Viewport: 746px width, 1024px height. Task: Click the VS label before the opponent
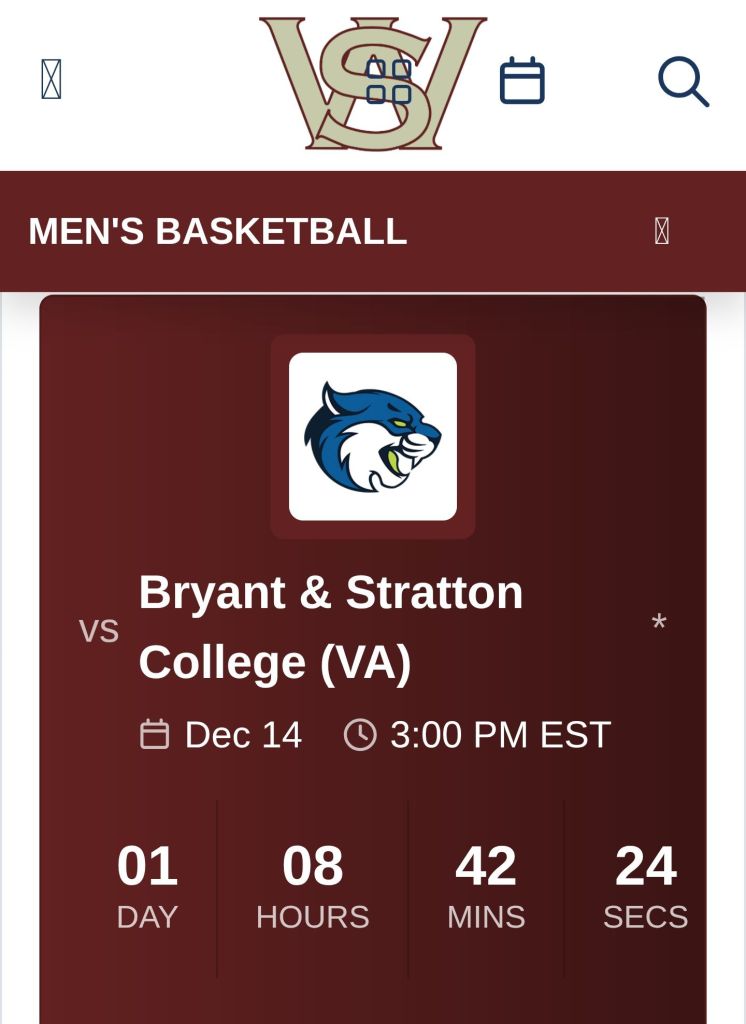click(99, 631)
